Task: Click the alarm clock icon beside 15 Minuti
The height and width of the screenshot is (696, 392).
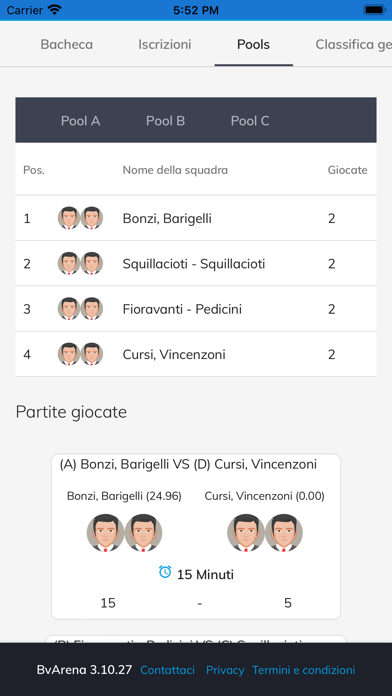Action: coord(165,572)
